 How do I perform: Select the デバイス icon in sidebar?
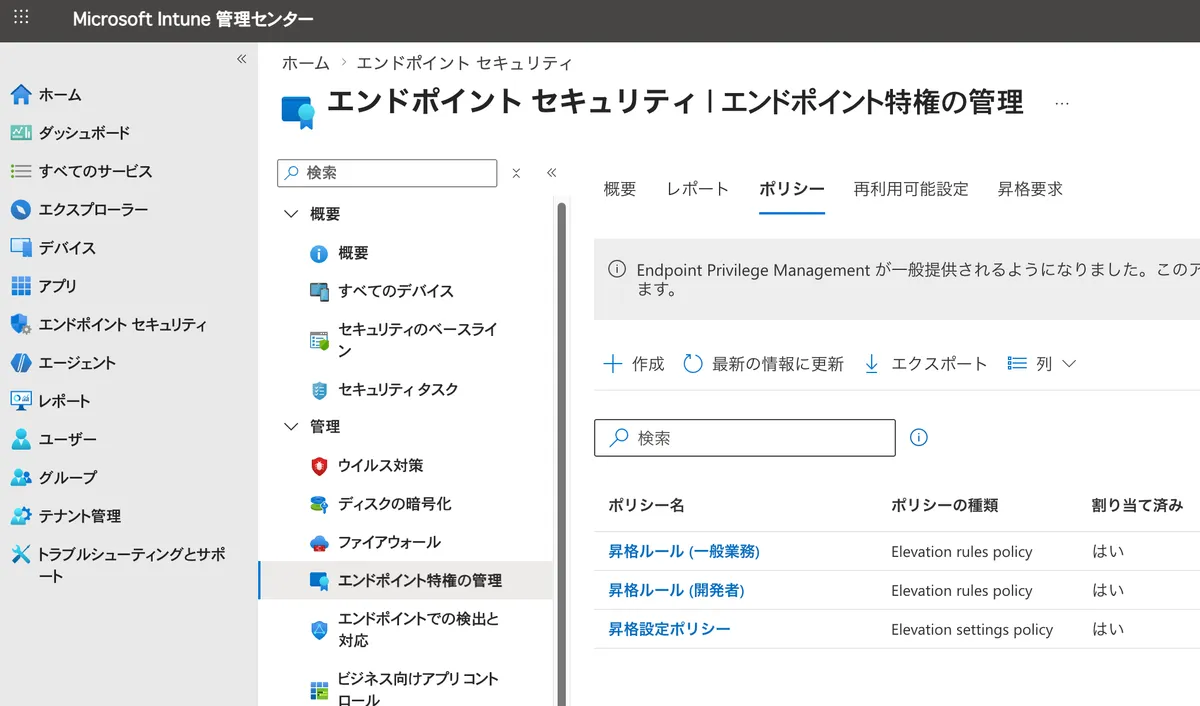(21, 248)
